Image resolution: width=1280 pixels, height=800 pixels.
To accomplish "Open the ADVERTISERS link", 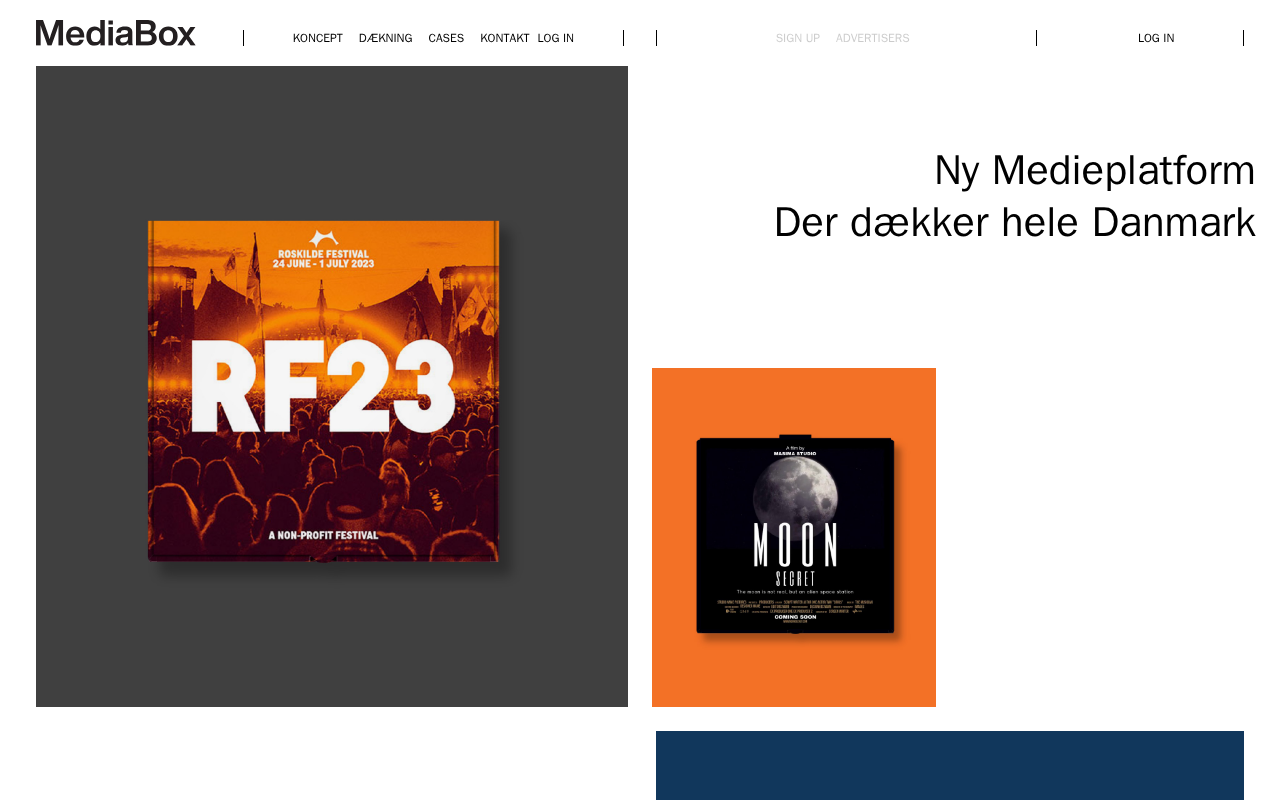I will 873,38.
